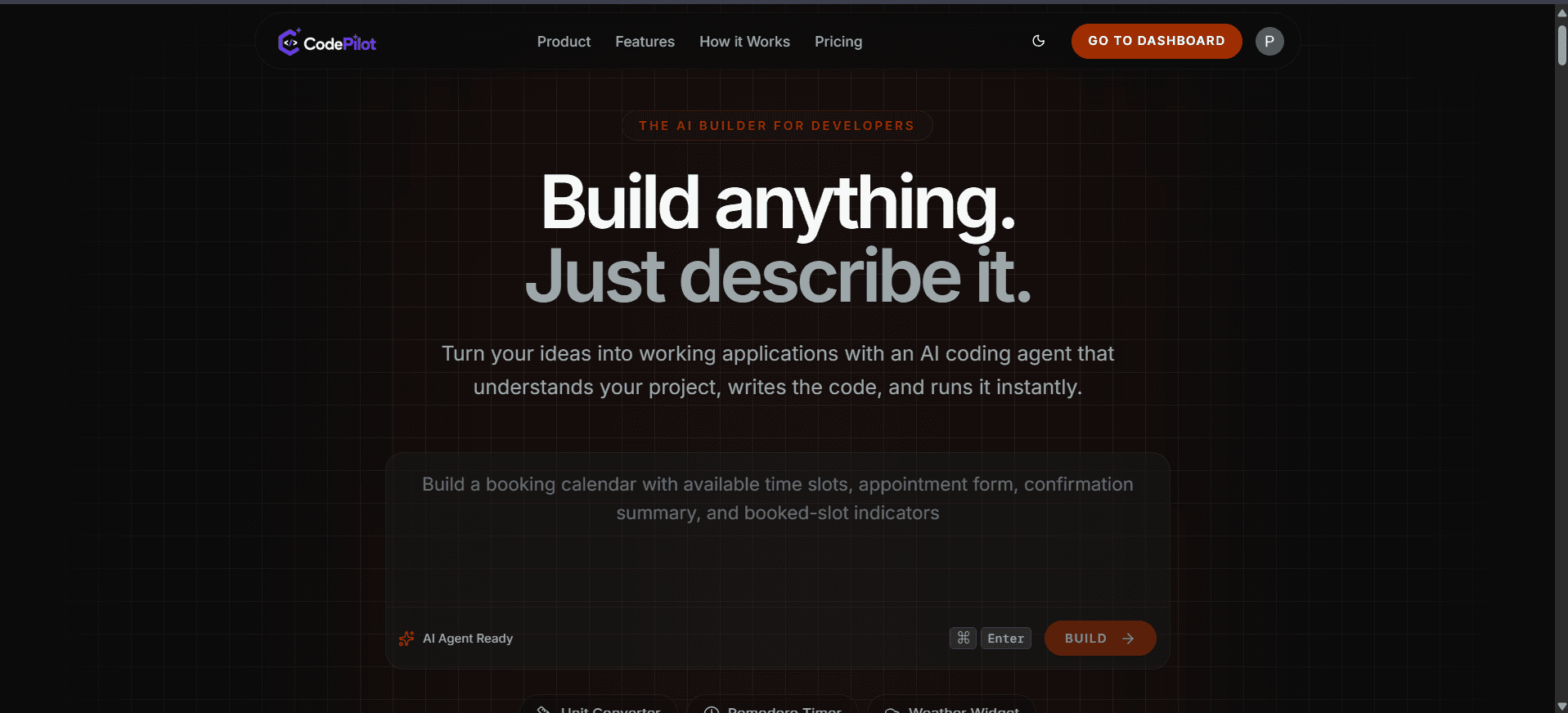The image size is (1568, 713).
Task: Open the Pricing nav link
Action: pyautogui.click(x=838, y=42)
